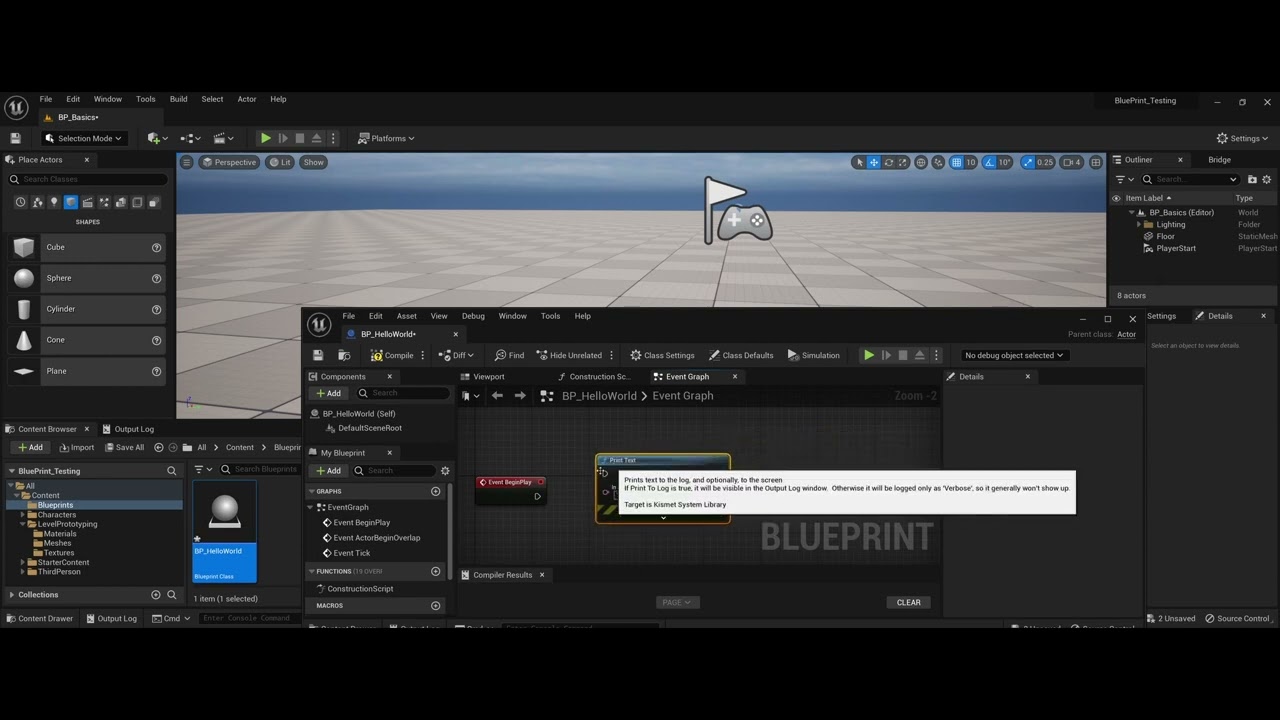Open the Lit view mode menu
The image size is (1280, 720).
pyautogui.click(x=280, y=162)
